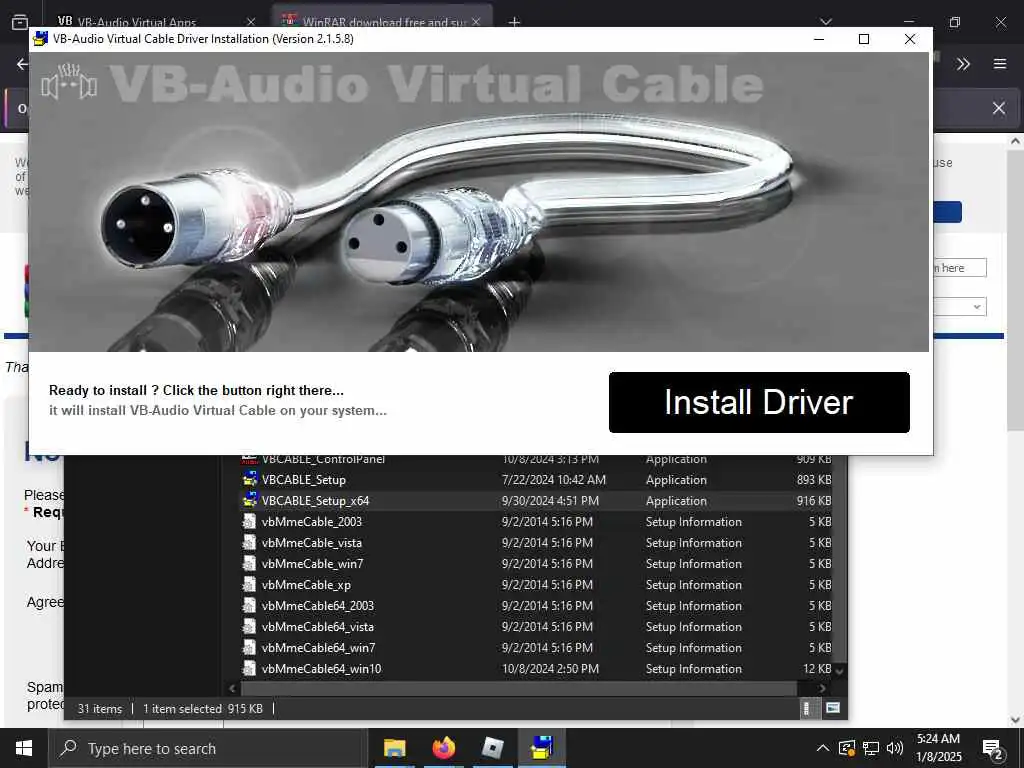
Task: Click 10/8/2024 2:50 PM date cell
Action: [551, 669]
